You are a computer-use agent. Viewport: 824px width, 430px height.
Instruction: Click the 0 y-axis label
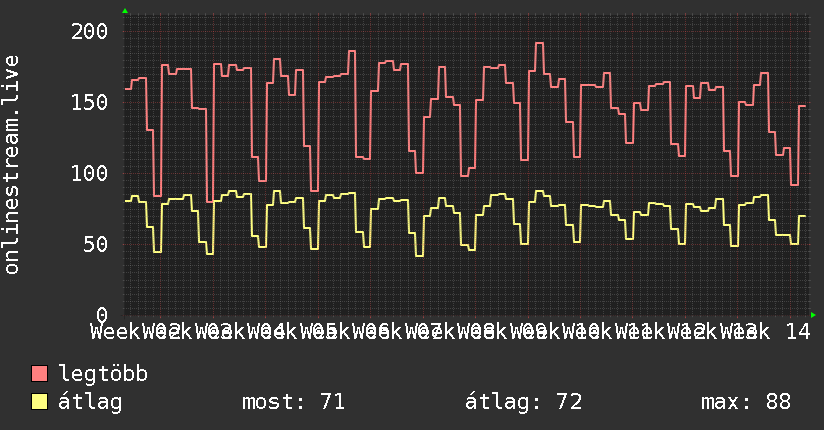click(x=102, y=315)
